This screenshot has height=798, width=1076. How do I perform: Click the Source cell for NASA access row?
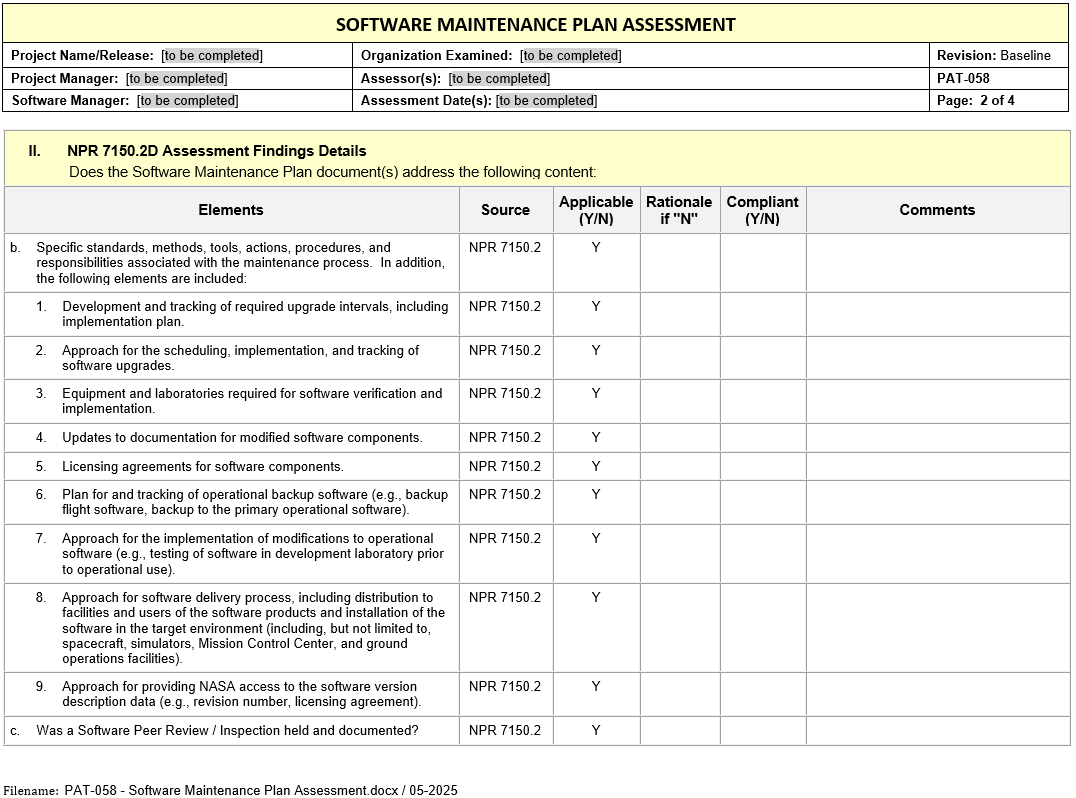coord(505,687)
